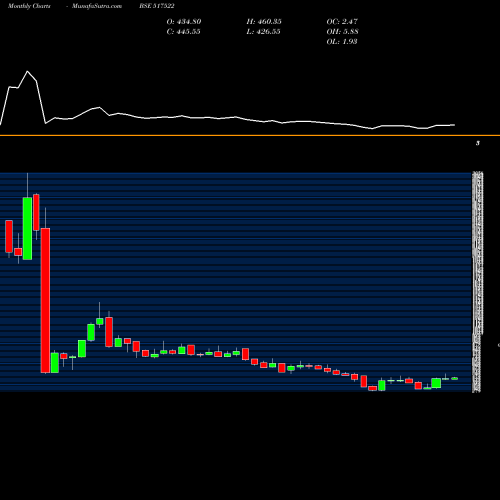Click the OH: 5.88 value

pyautogui.click(x=342, y=32)
